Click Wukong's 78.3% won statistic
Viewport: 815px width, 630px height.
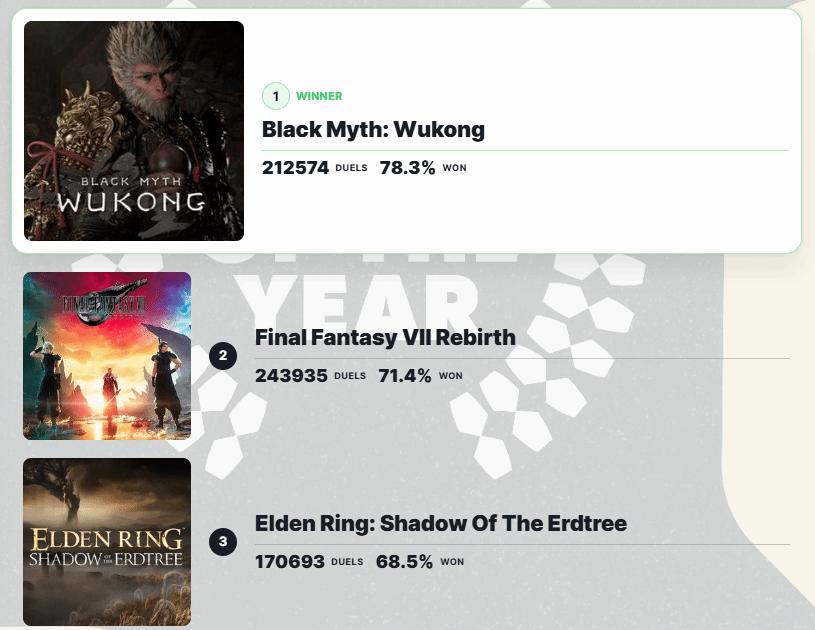point(407,168)
